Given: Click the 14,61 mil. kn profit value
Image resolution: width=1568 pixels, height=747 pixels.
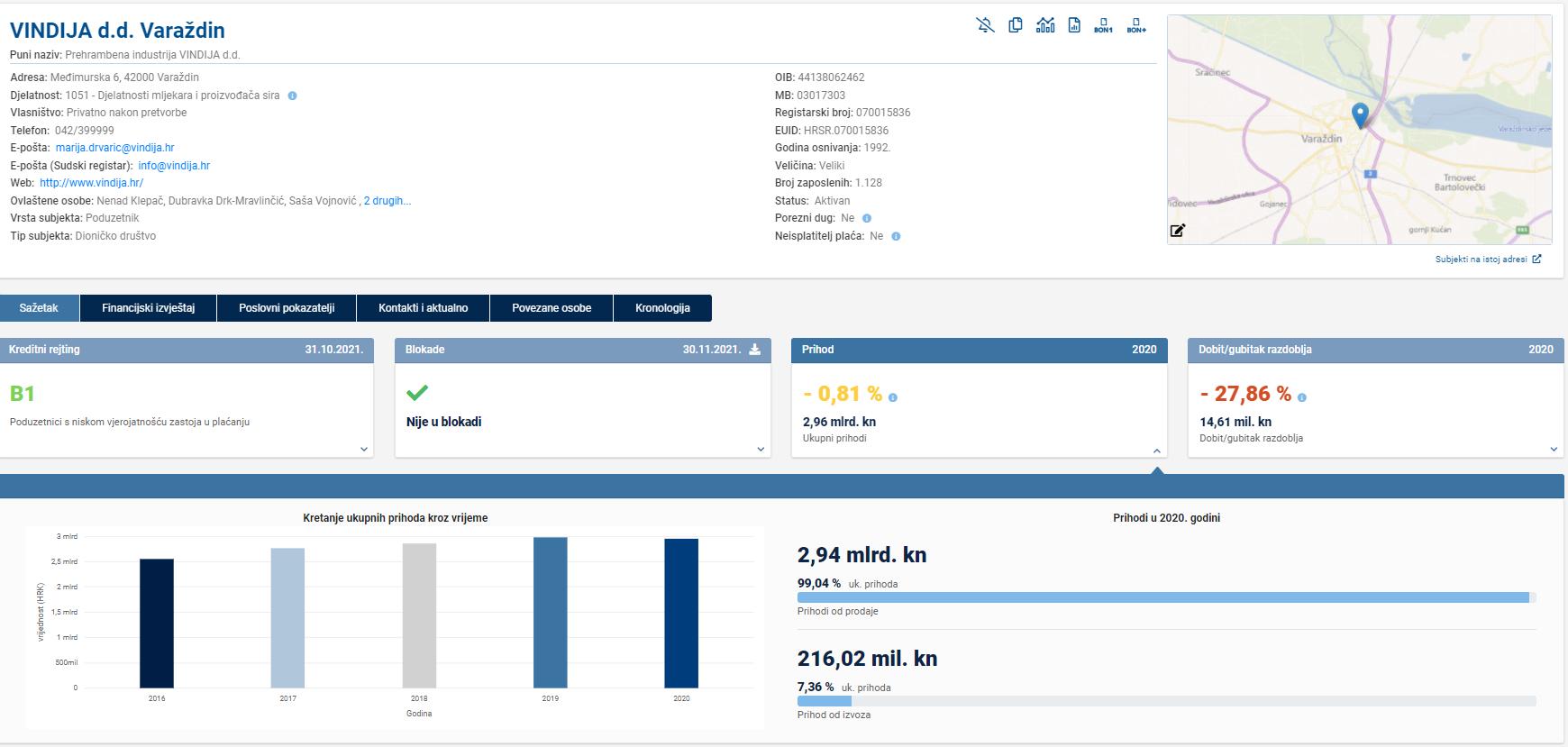Looking at the screenshot, I should click(1235, 422).
